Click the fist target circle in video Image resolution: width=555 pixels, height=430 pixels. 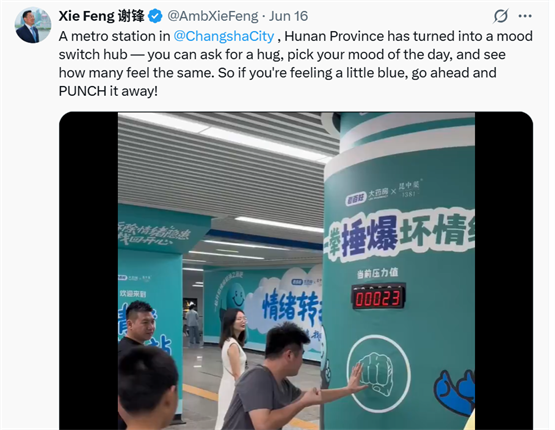(378, 374)
